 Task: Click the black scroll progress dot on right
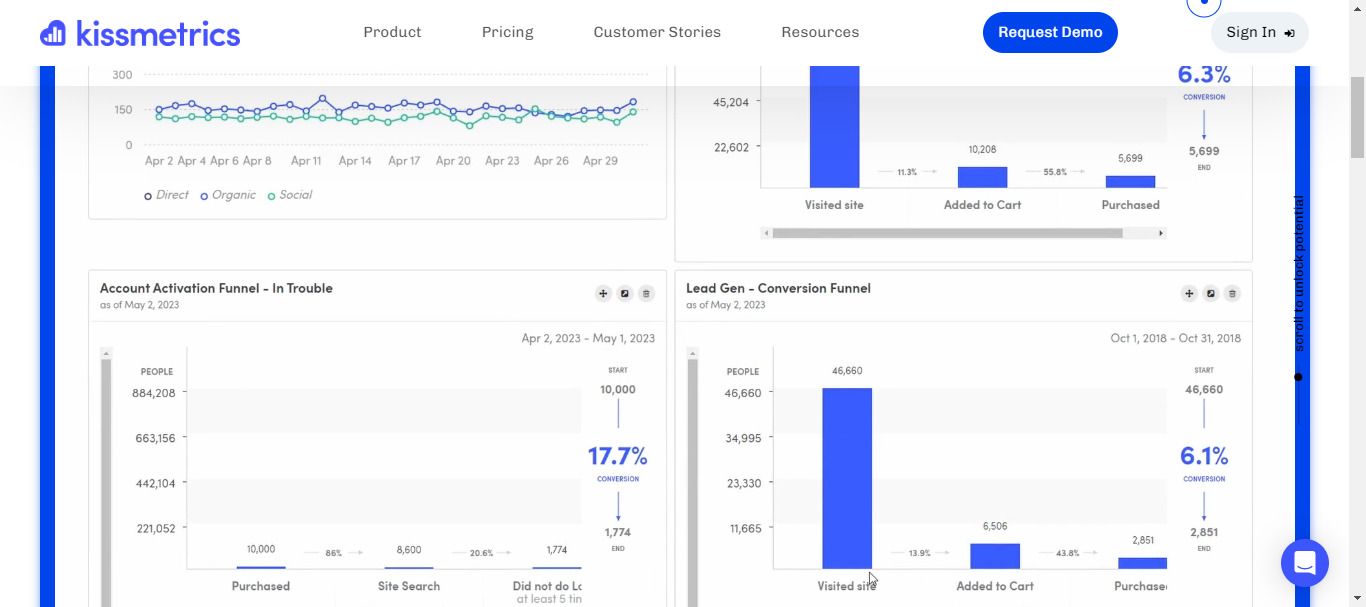1298,377
